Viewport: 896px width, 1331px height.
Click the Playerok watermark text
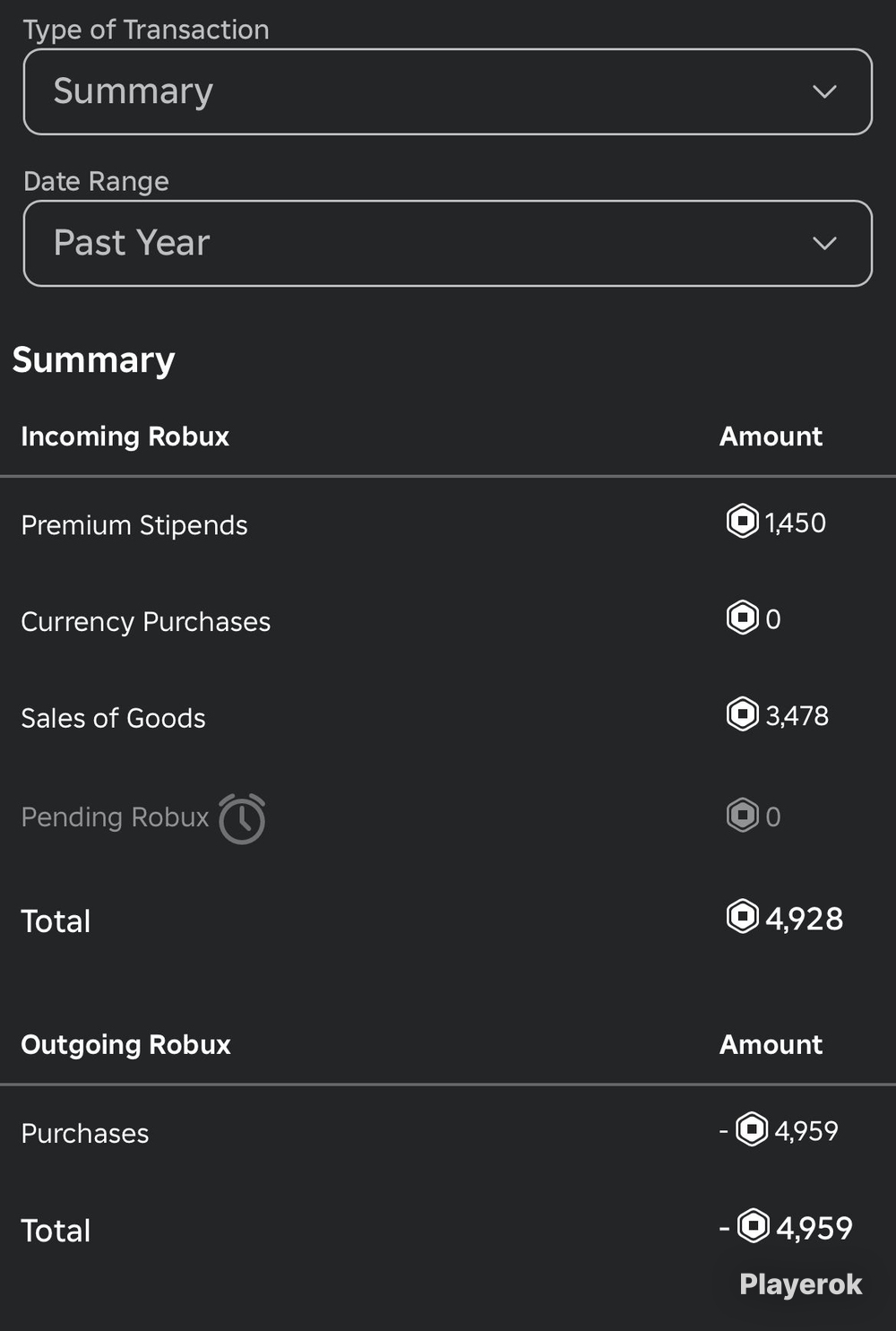(800, 1284)
